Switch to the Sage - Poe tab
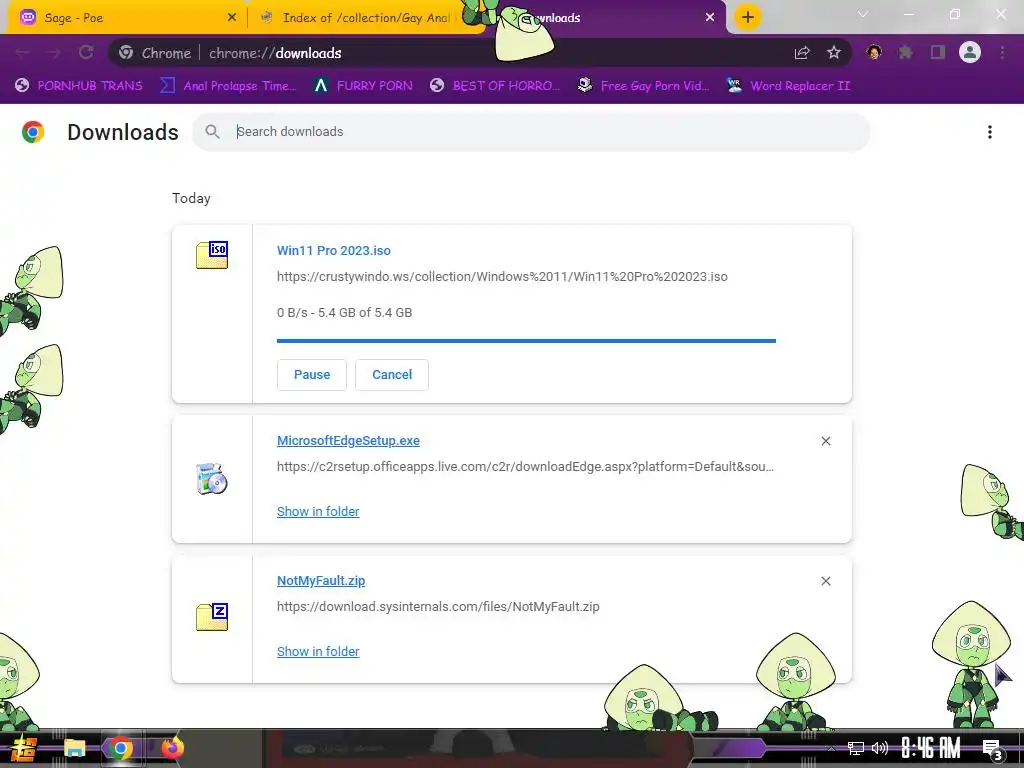The height and width of the screenshot is (768, 1024). pyautogui.click(x=127, y=18)
